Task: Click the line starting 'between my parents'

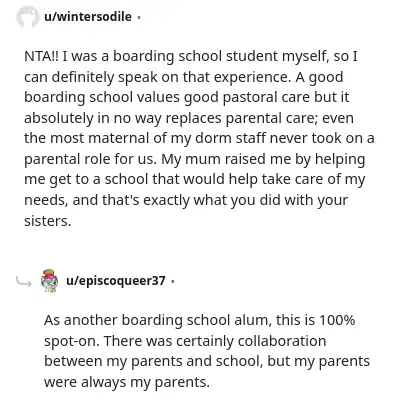Action: (x=207, y=362)
